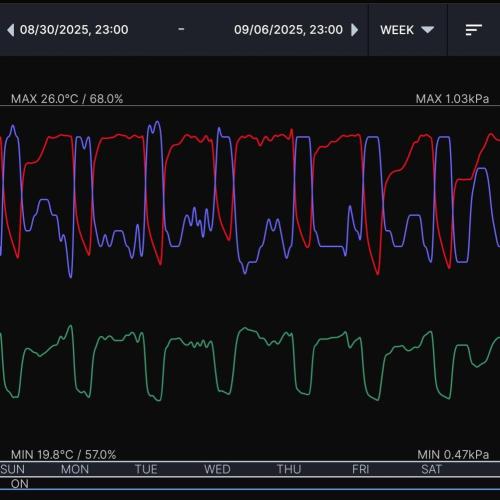Select the SAT label on the time axis
Image resolution: width=500 pixels, height=500 pixels.
[x=431, y=469]
